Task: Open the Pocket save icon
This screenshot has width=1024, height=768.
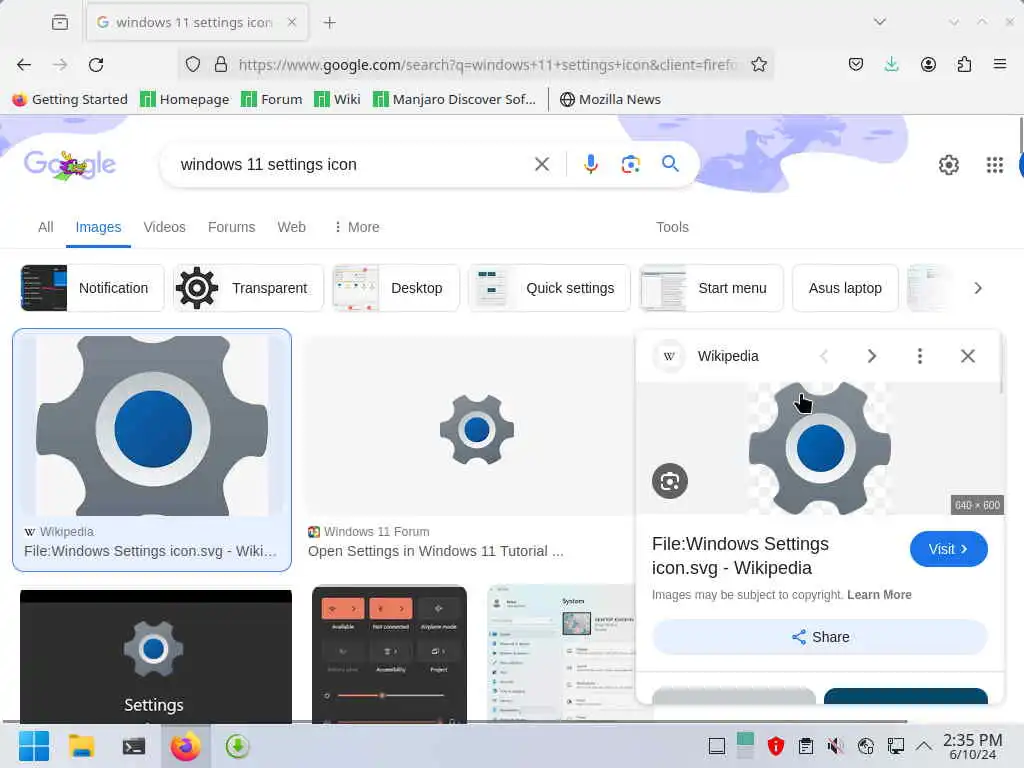Action: click(x=856, y=65)
